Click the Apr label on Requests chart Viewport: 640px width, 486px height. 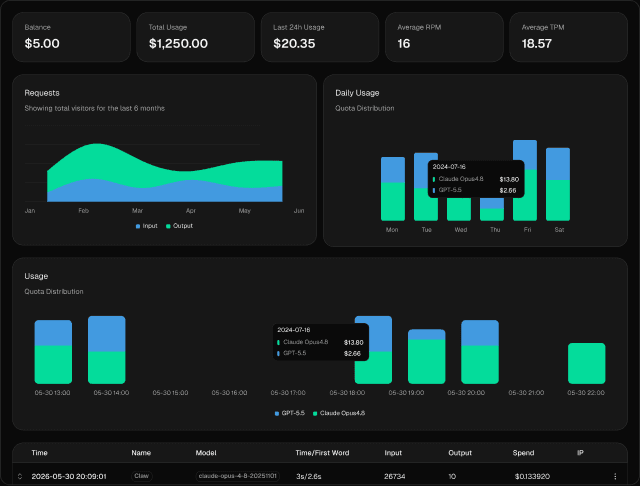[x=191, y=211]
